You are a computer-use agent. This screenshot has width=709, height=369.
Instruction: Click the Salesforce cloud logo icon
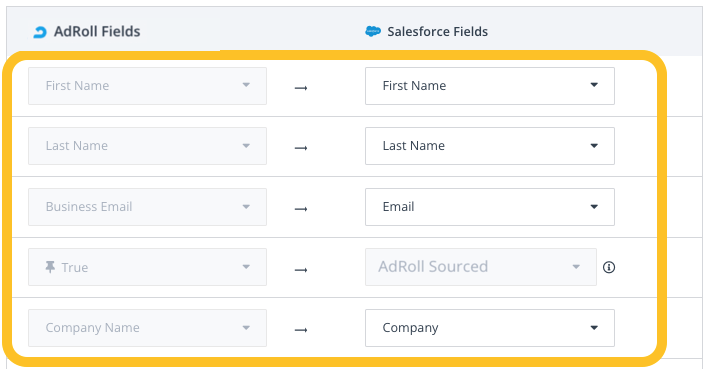tap(373, 31)
